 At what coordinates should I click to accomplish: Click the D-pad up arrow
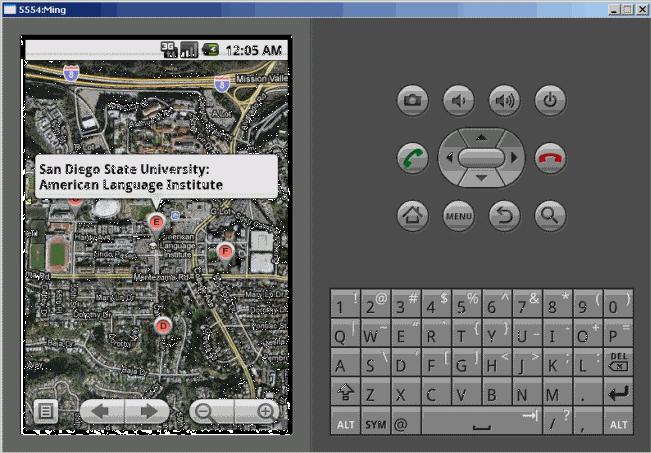(481, 137)
